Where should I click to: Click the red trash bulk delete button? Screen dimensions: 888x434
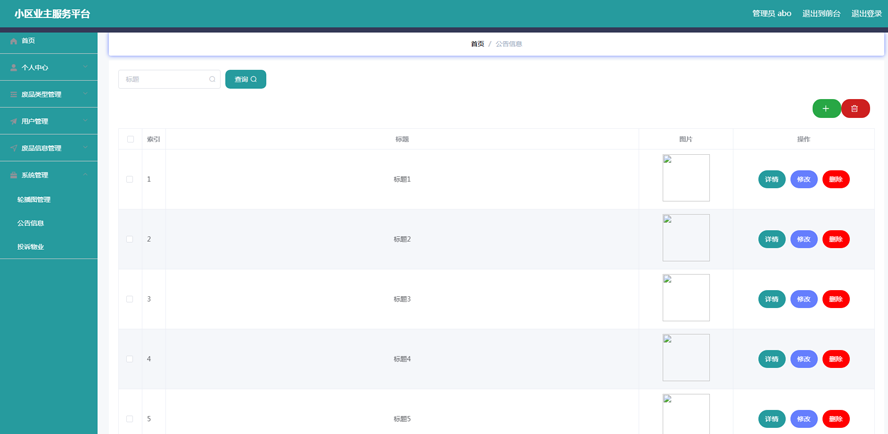pyautogui.click(x=855, y=108)
